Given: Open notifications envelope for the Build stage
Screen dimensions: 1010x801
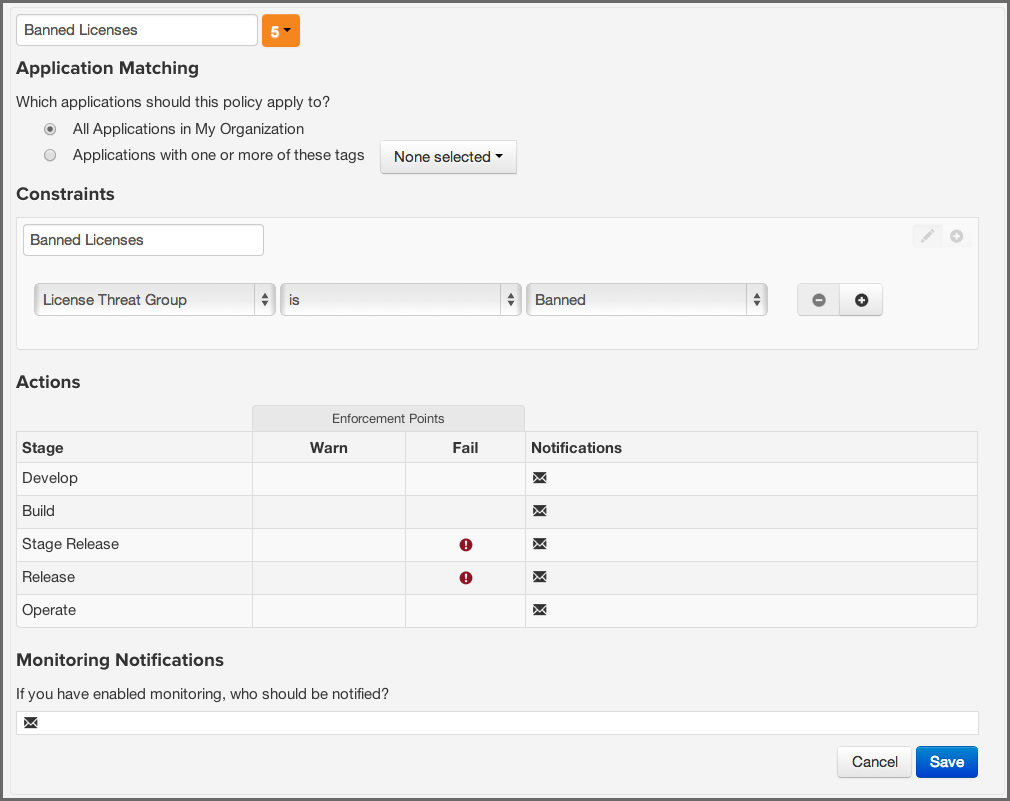Looking at the screenshot, I should (x=540, y=511).
